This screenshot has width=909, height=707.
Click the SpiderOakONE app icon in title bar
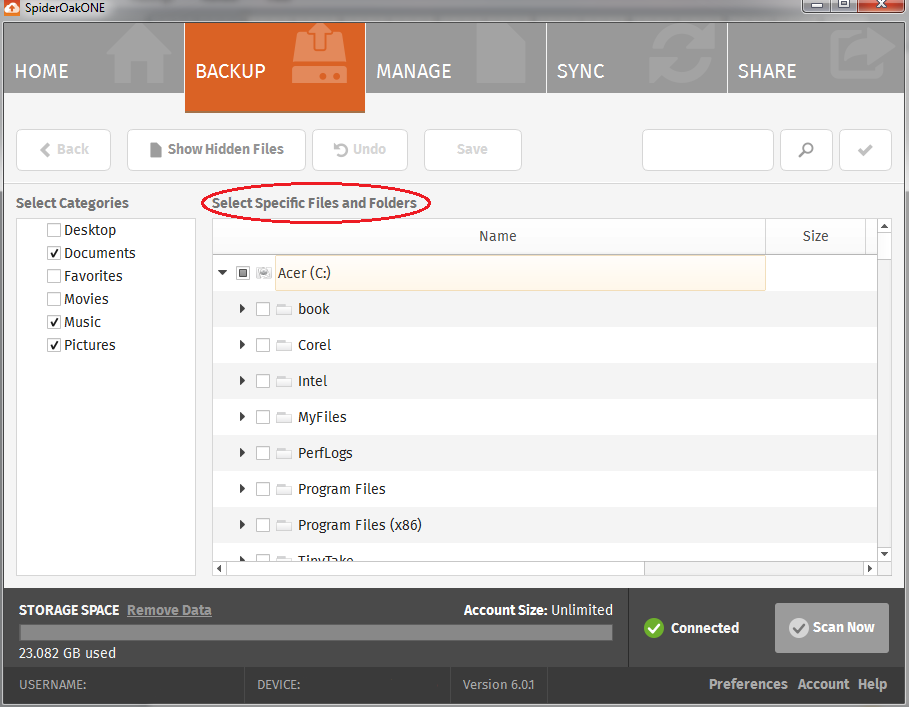click(12, 8)
